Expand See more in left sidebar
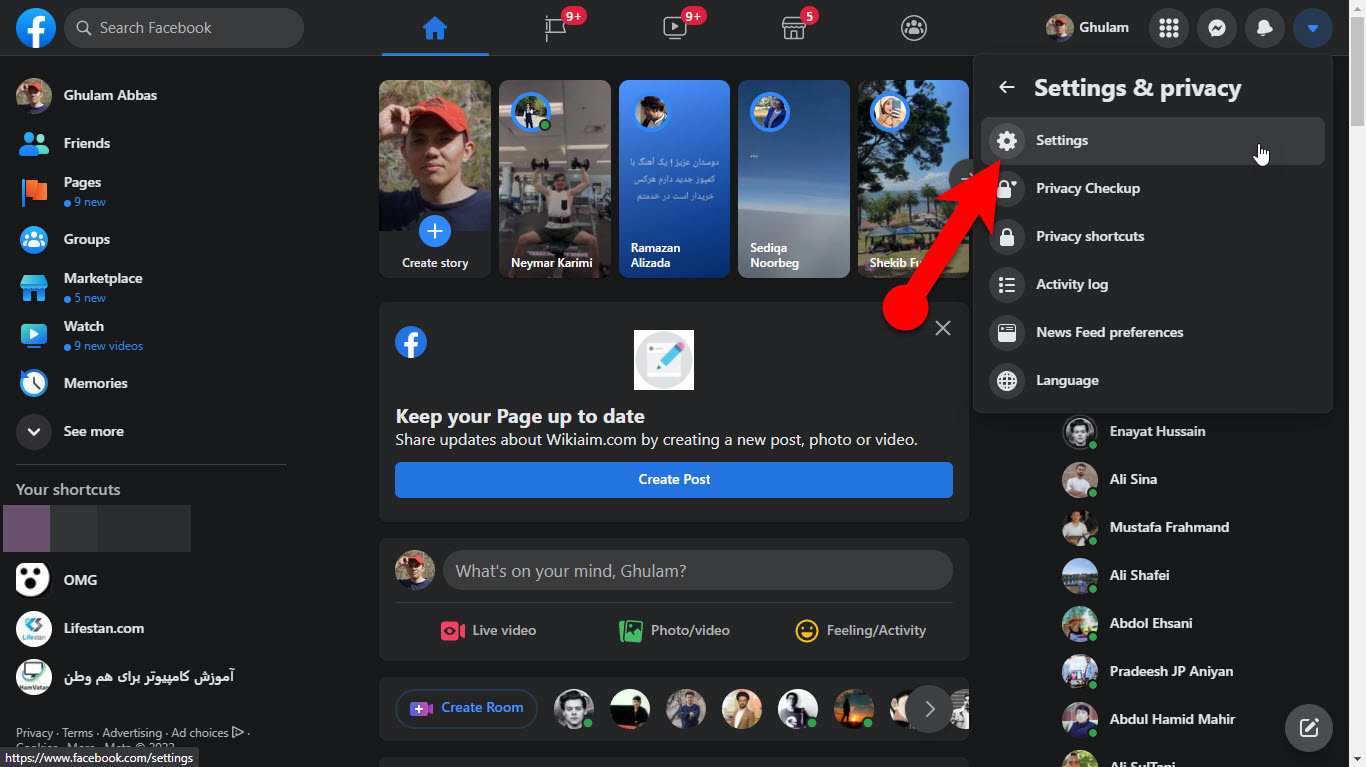 click(x=93, y=431)
